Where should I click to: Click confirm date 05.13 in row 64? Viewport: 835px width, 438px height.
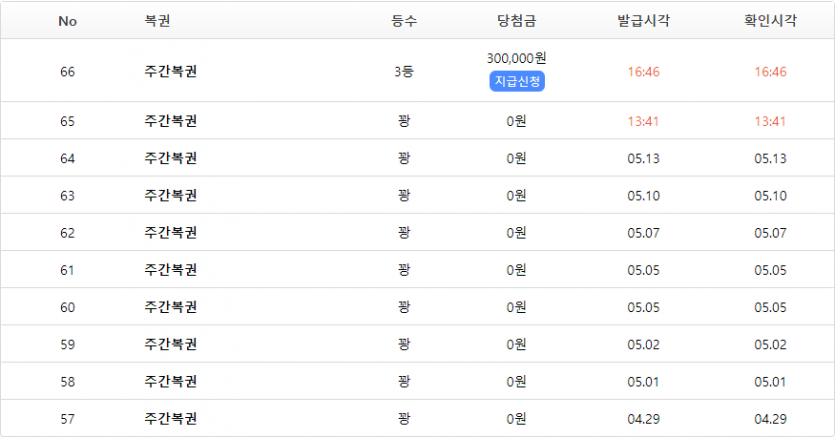pos(770,159)
